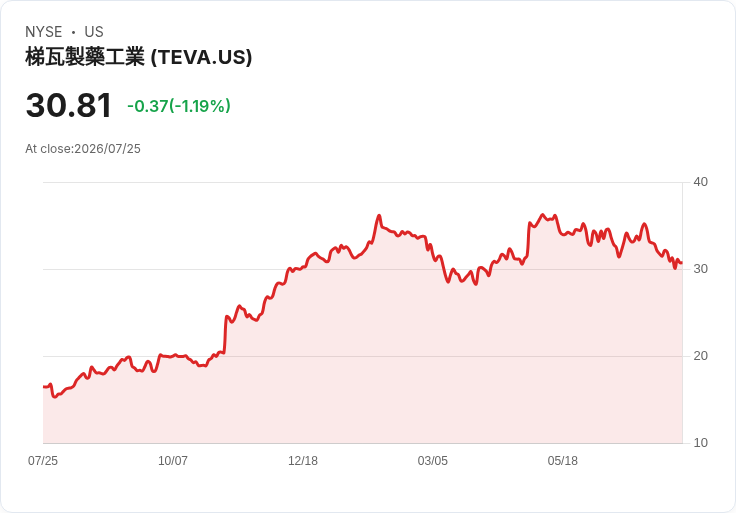This screenshot has width=736, height=513.
Task: Select the 07/25 x-axis date label
Action: (43, 460)
